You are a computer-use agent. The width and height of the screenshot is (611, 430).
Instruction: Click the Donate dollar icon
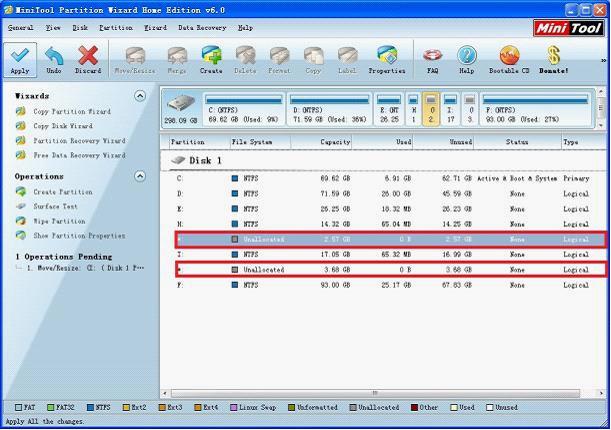(553, 56)
